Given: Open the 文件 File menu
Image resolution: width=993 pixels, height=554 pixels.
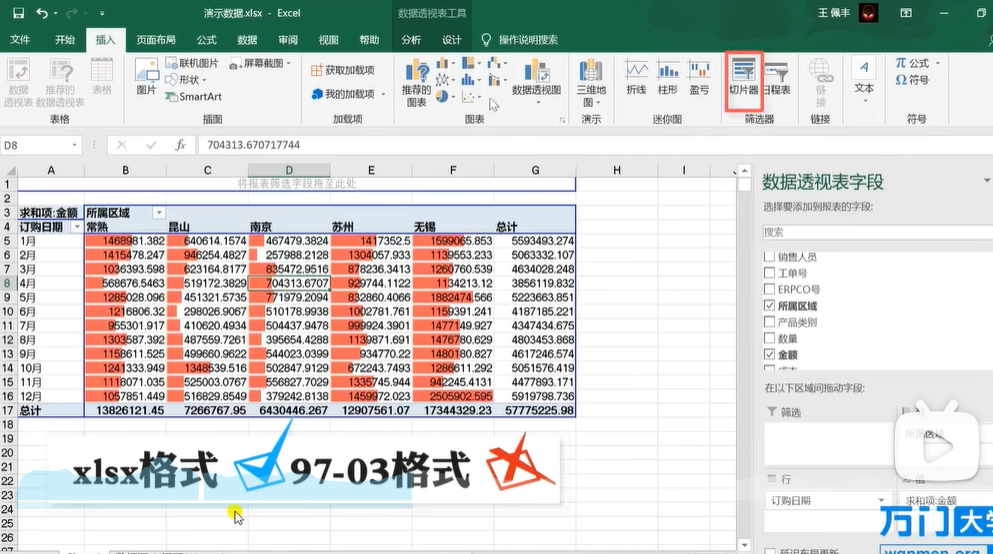Looking at the screenshot, I should click(20, 40).
